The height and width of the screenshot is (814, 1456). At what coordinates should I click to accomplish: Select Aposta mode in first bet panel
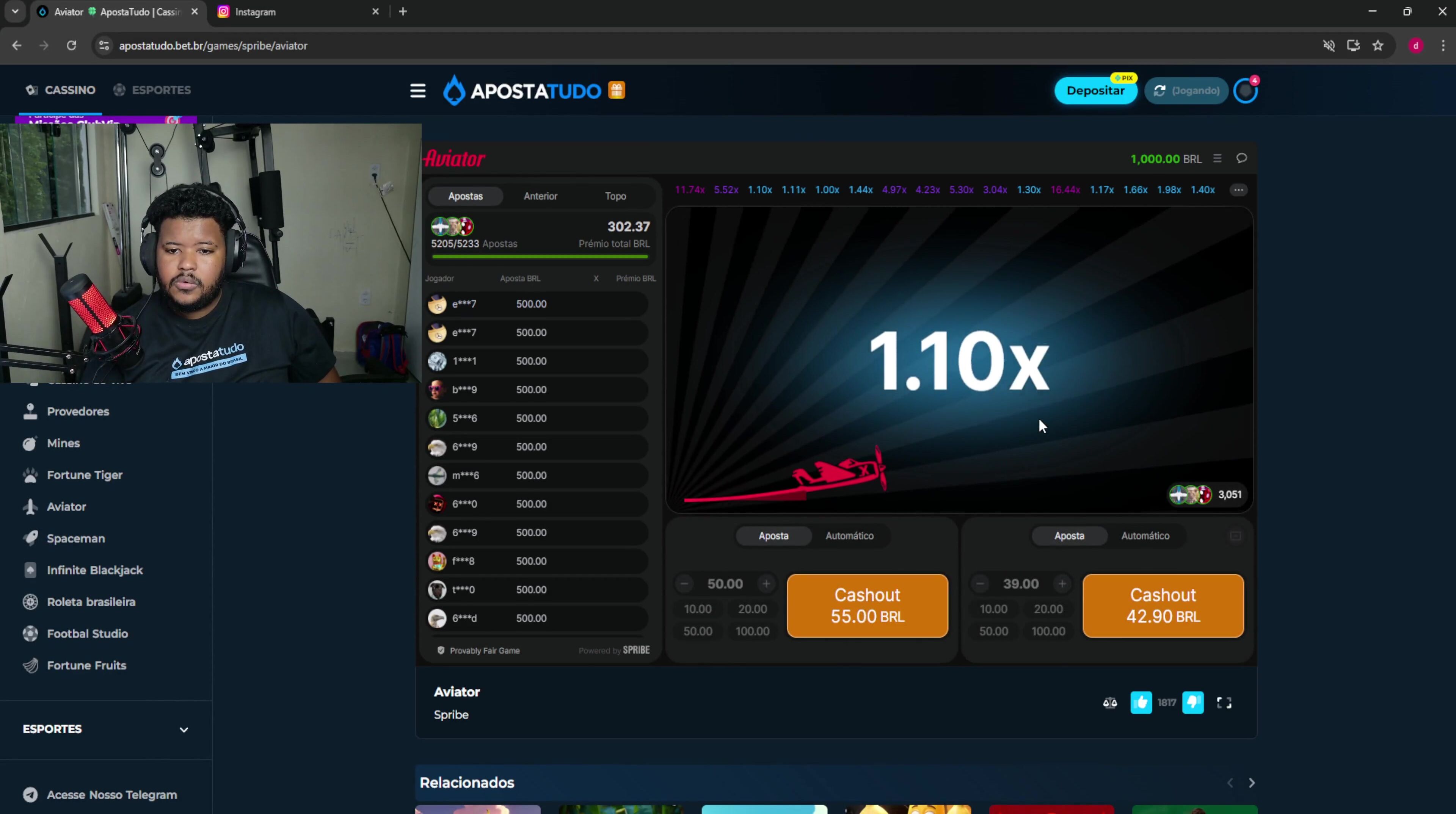click(773, 535)
